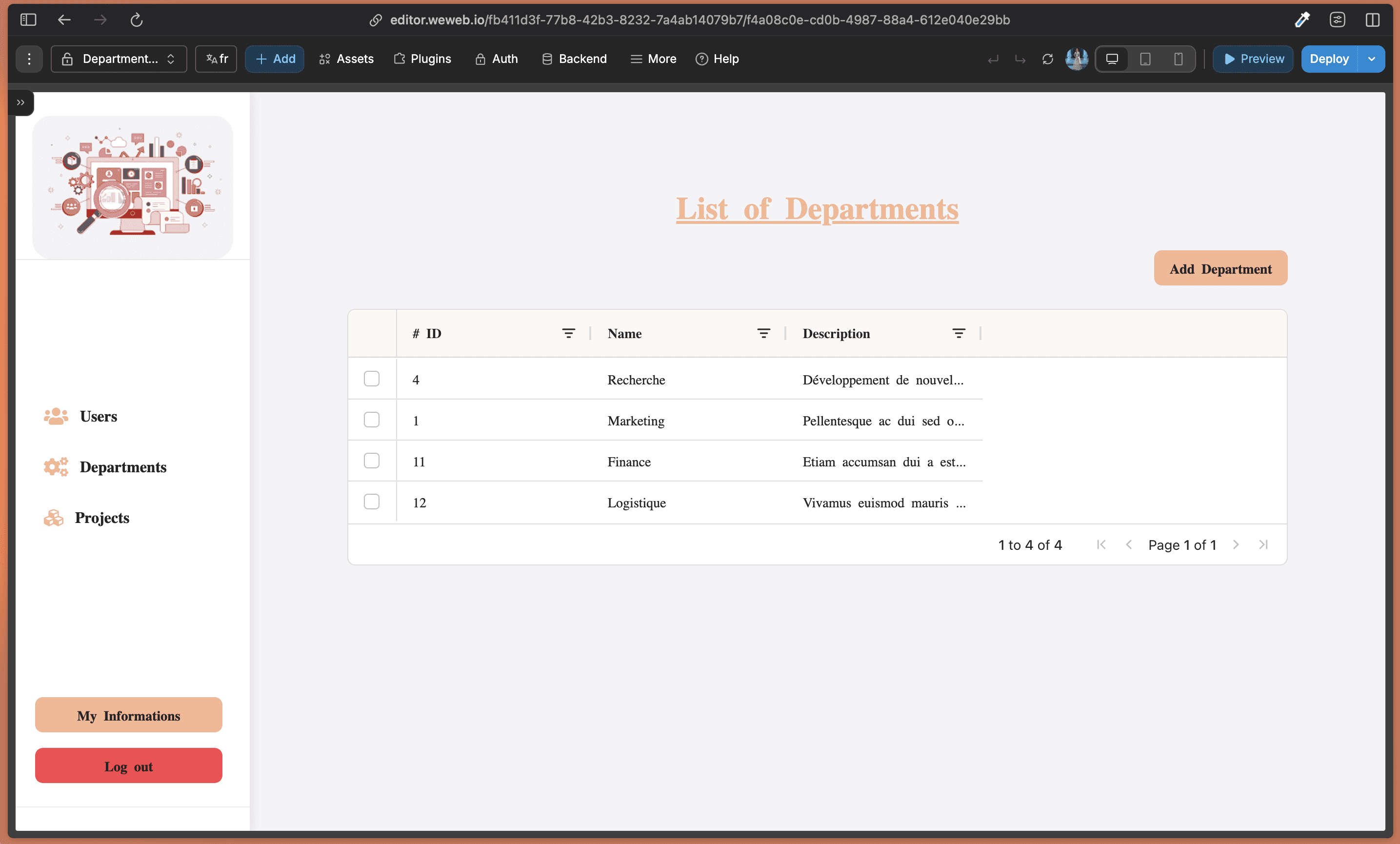Switch to the tablet viewport icon

point(1145,59)
